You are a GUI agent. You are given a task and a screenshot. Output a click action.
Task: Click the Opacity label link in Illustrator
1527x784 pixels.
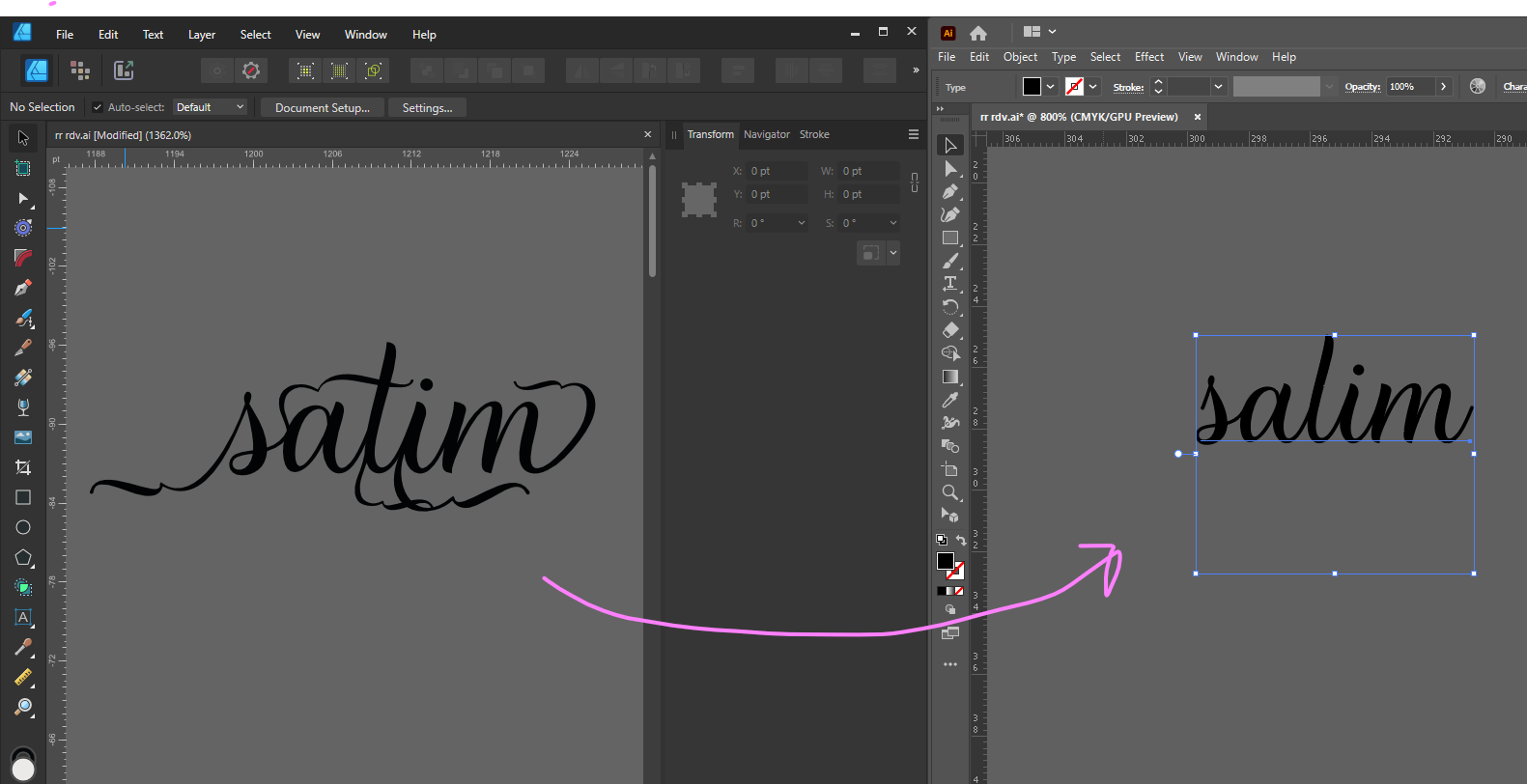point(1362,87)
